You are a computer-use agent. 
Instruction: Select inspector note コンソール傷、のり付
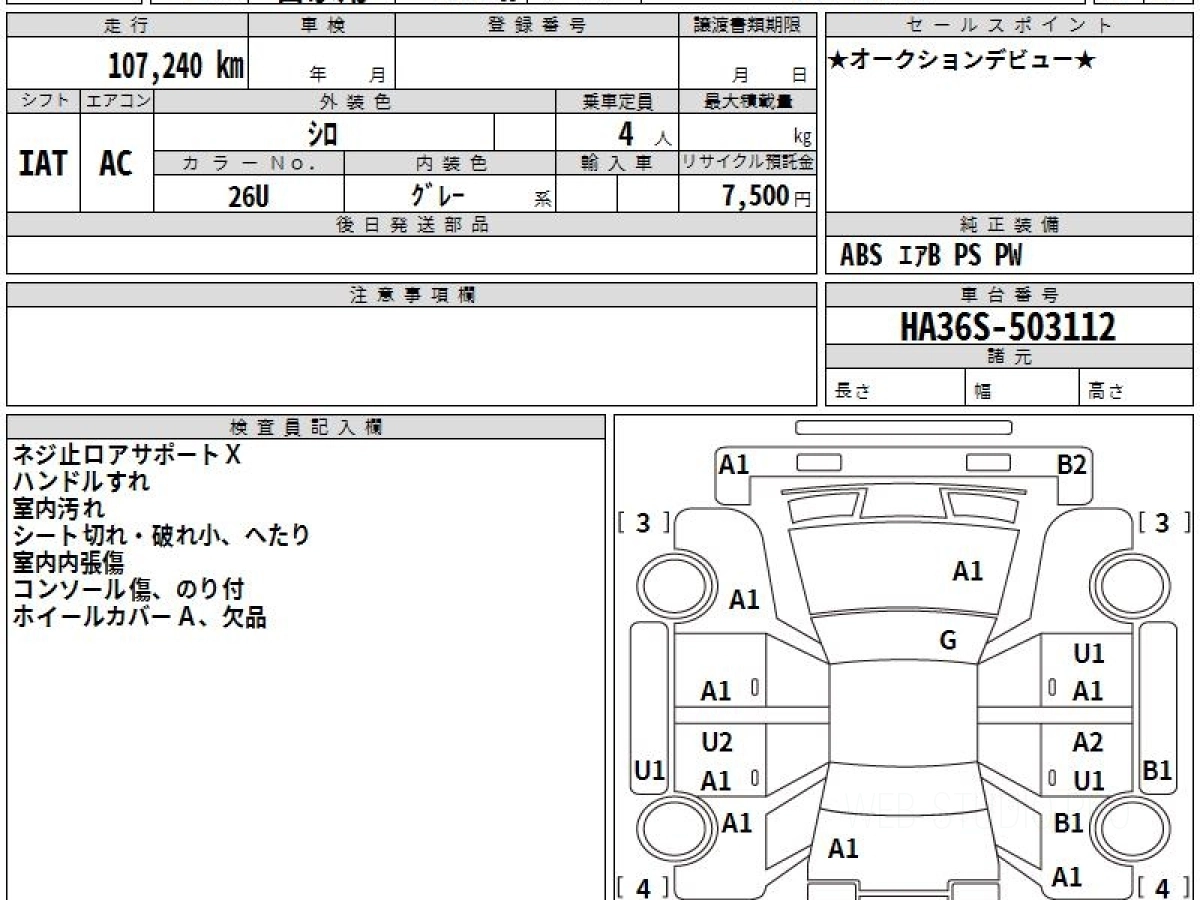click(128, 590)
